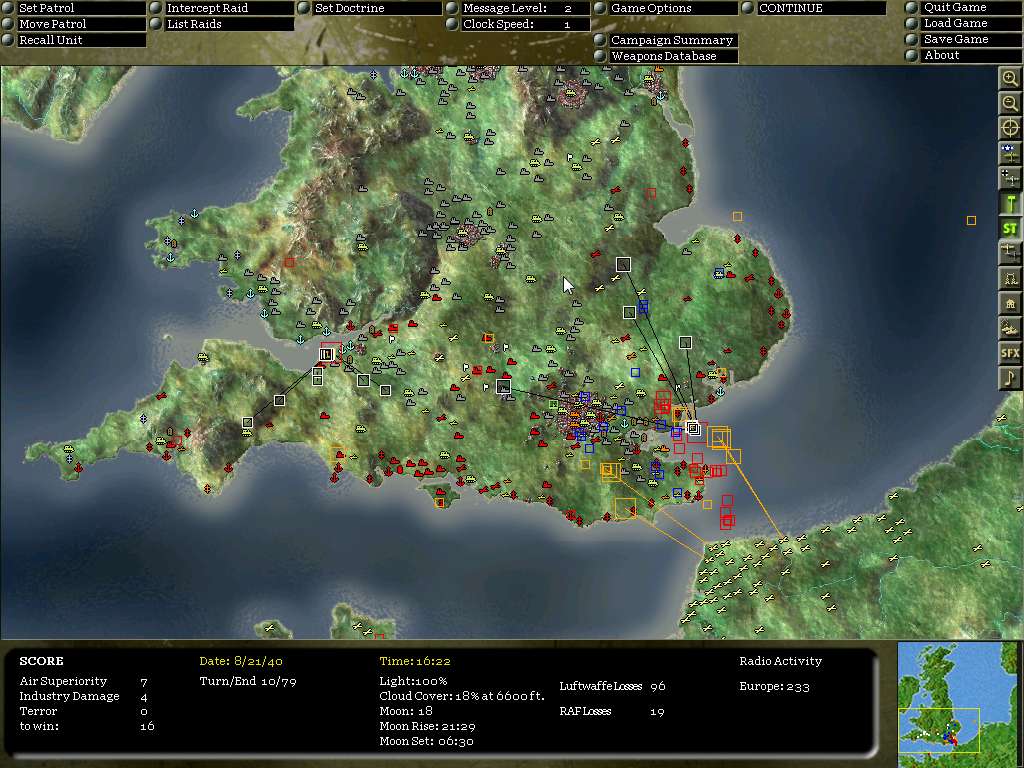Click the Turn/End 10/79 text

(x=248, y=681)
